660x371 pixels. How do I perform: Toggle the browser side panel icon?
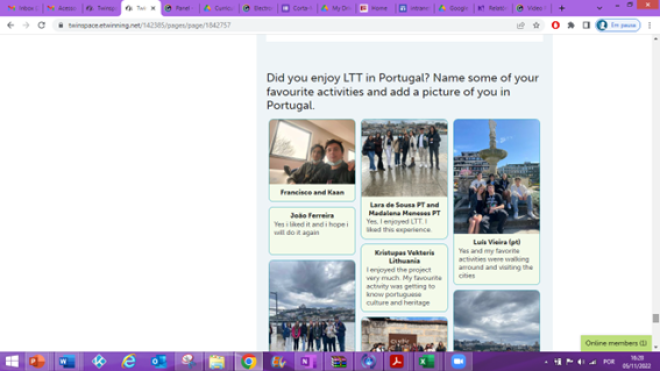[586, 25]
